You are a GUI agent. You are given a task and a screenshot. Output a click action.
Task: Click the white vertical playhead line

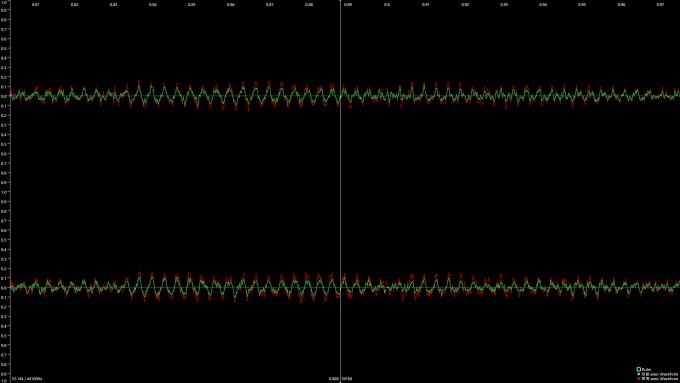340,191
